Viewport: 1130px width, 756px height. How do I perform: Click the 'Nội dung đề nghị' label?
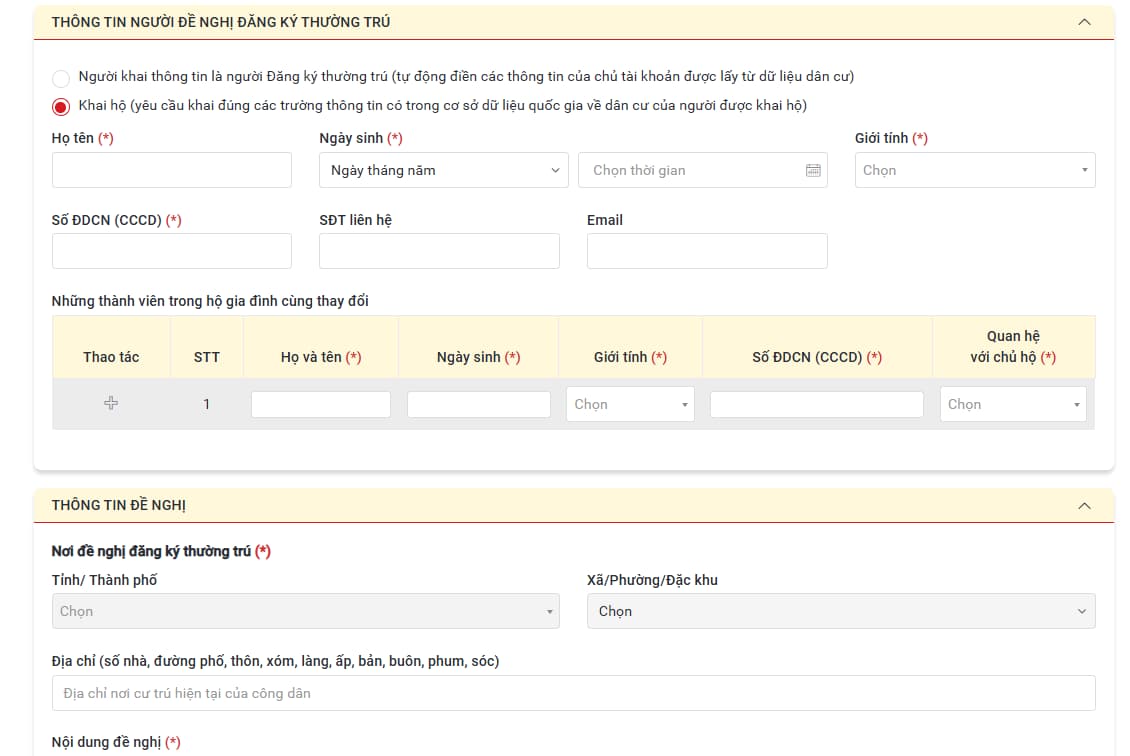tap(116, 742)
